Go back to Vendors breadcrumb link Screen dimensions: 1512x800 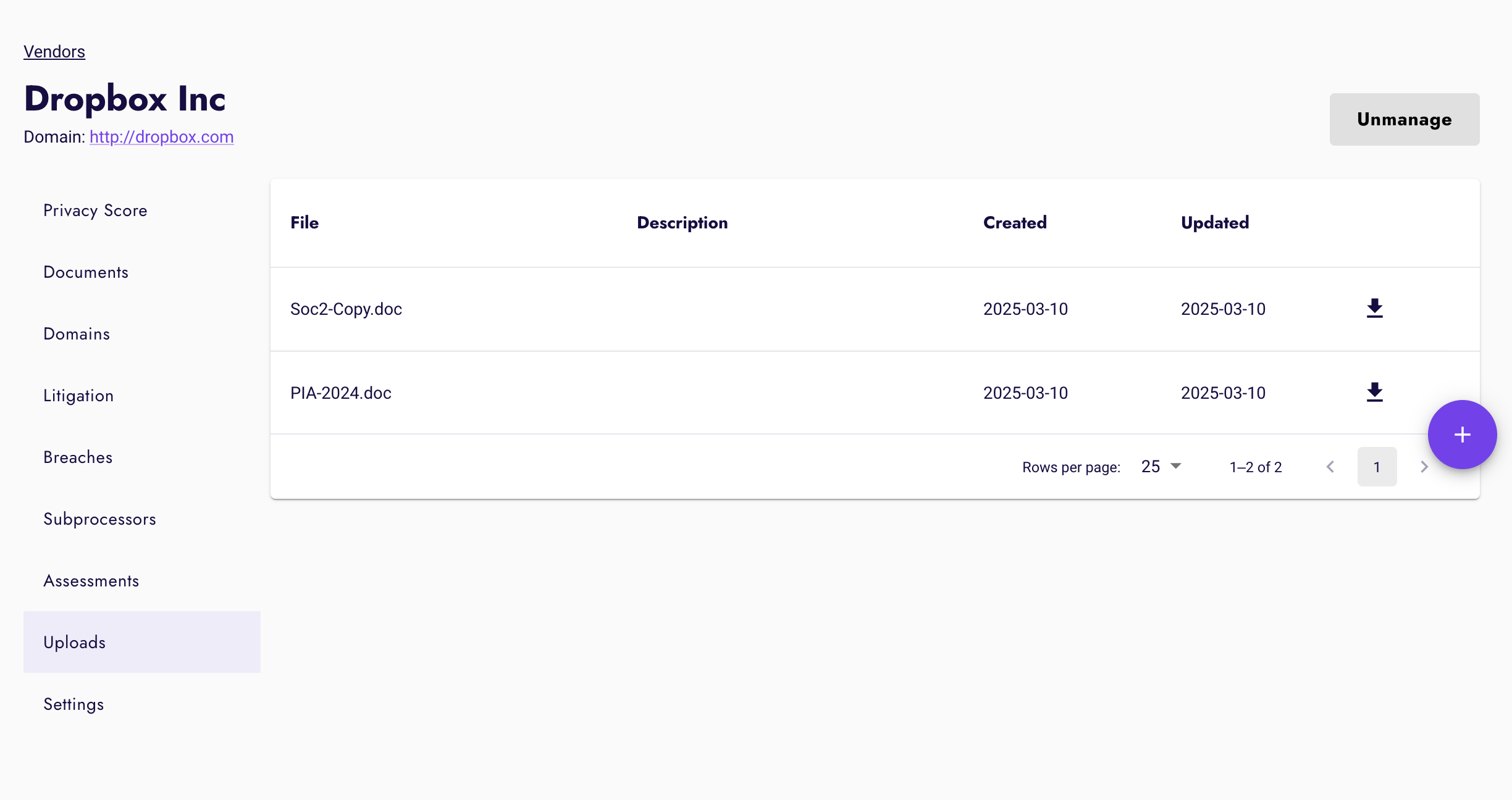coord(54,51)
